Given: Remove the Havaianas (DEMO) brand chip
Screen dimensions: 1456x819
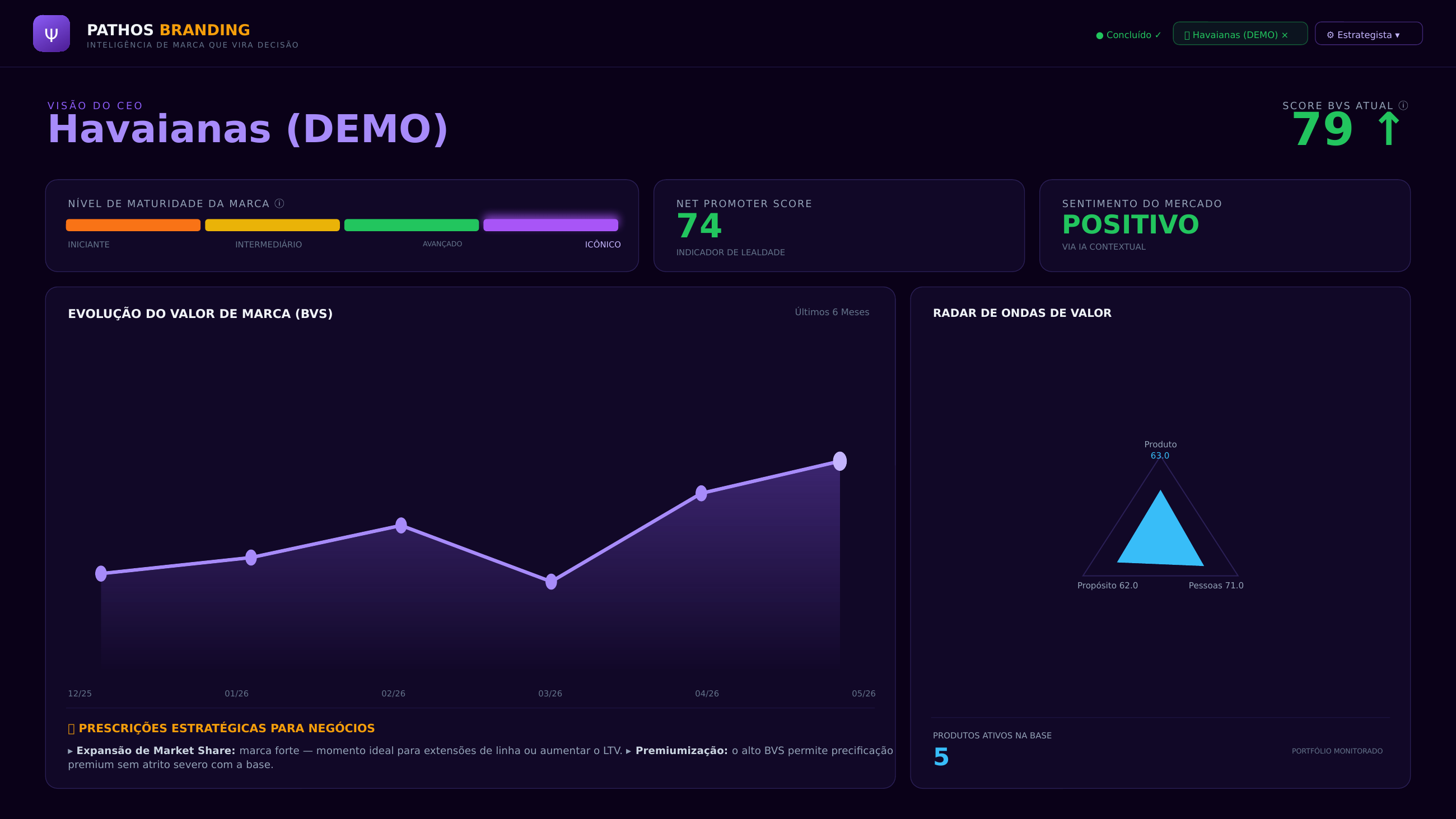Looking at the screenshot, I should (x=1285, y=35).
